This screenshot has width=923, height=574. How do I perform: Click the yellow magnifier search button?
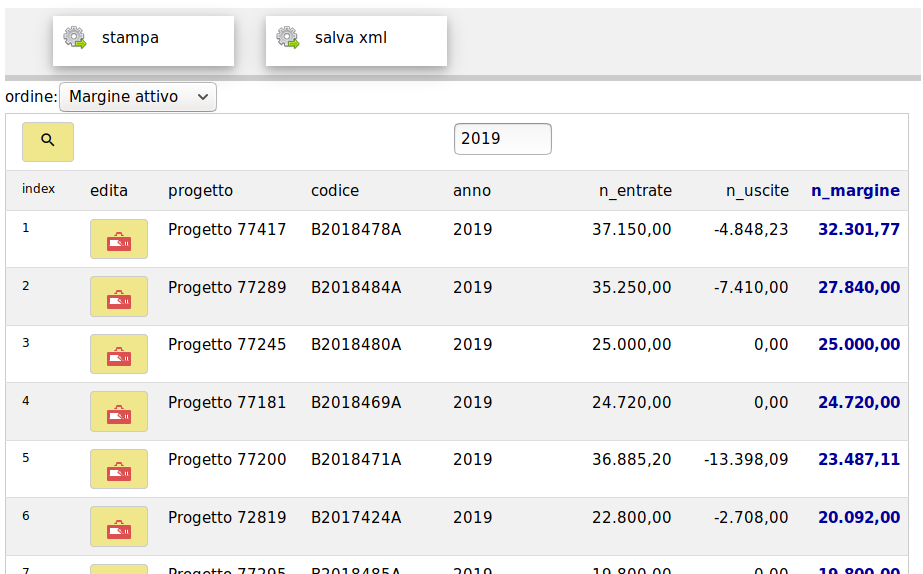(48, 141)
